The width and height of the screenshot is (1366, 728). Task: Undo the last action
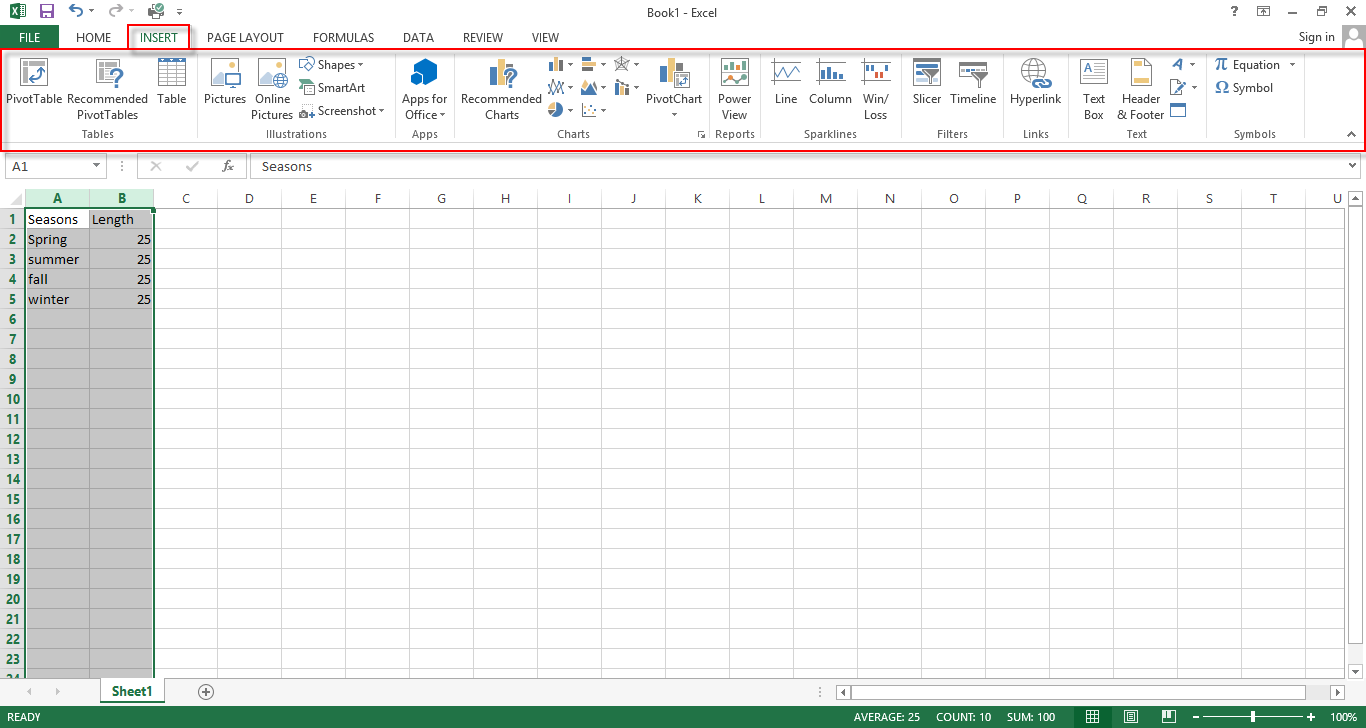point(76,11)
